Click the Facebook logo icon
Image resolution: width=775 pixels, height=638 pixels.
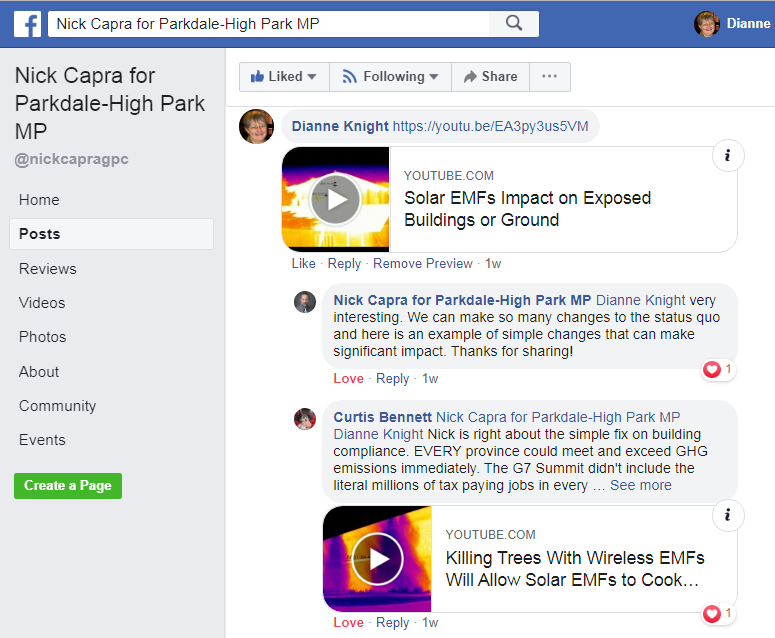click(27, 24)
